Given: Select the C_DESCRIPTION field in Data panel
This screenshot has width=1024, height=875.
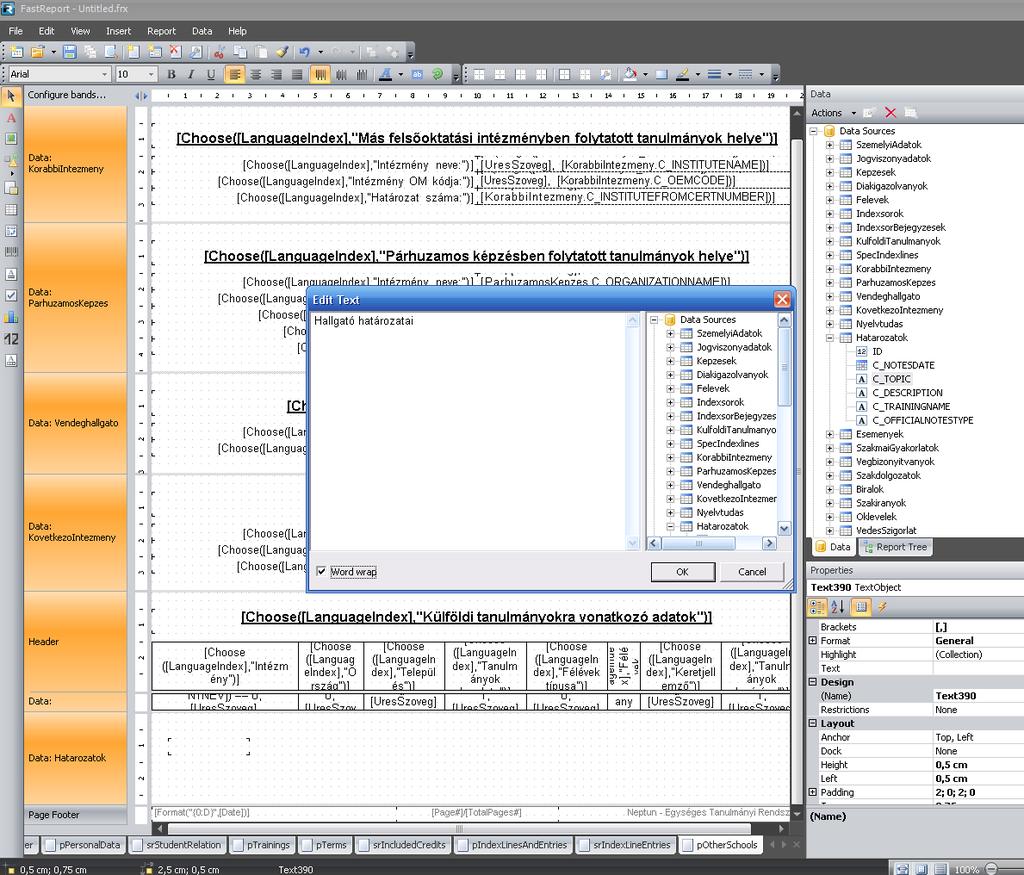Looking at the screenshot, I should tap(907, 392).
